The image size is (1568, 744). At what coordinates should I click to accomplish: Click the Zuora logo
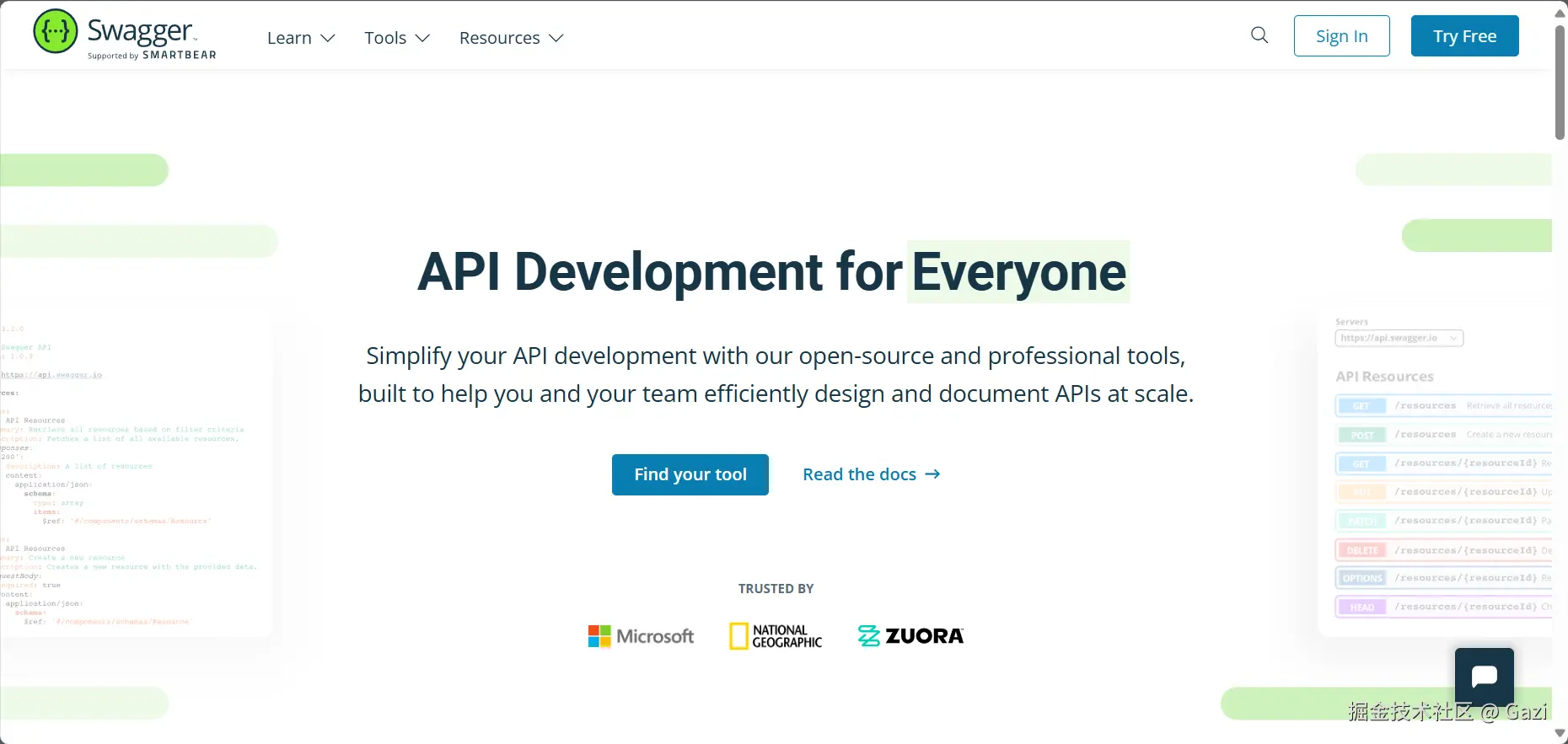tap(910, 636)
